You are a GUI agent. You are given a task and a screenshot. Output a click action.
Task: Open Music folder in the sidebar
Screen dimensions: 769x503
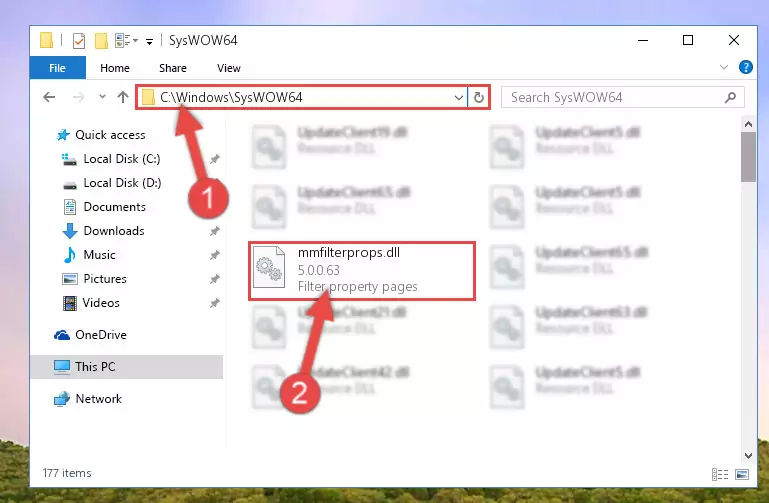pyautogui.click(x=100, y=255)
